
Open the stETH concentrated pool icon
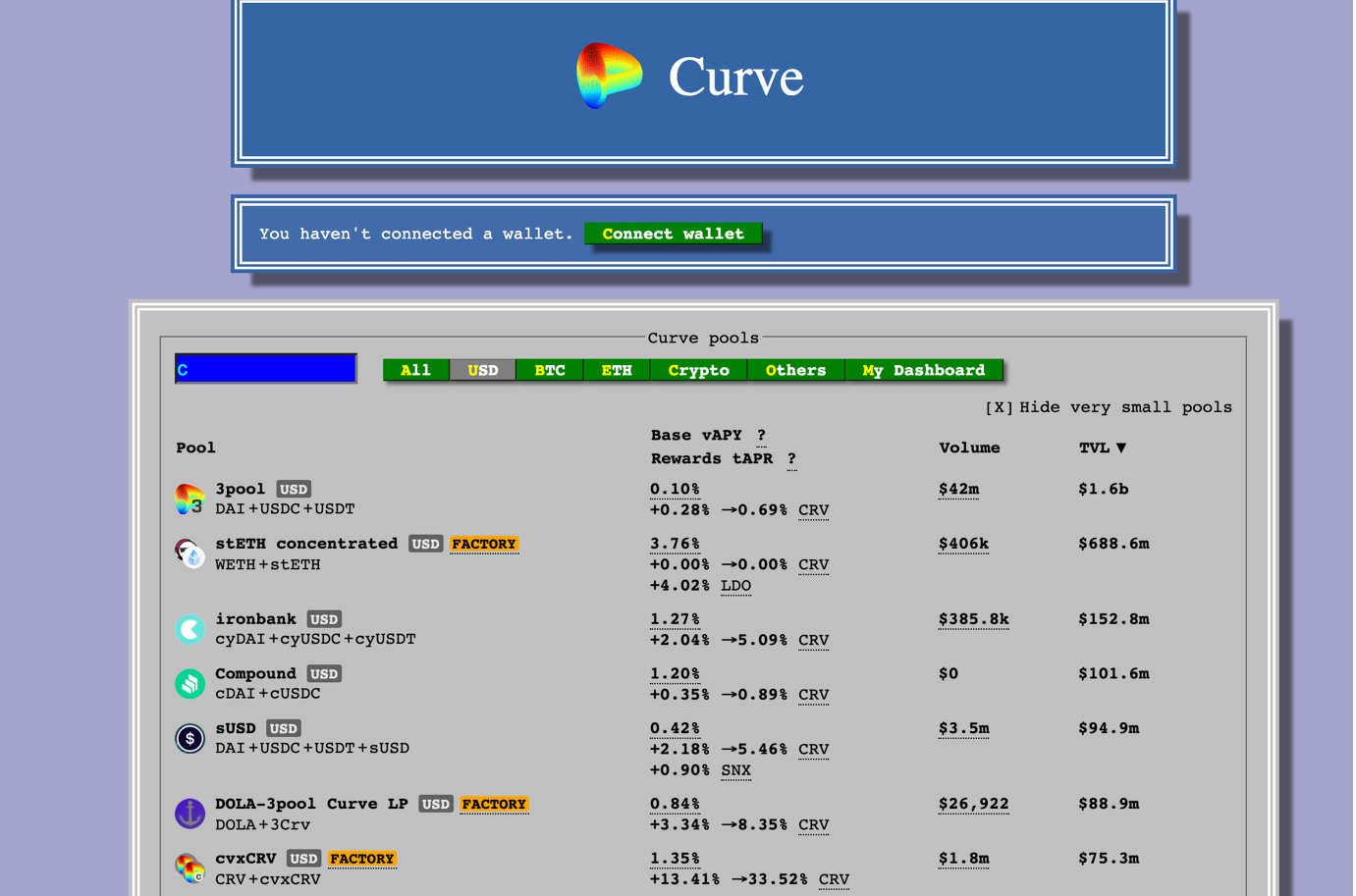[190, 553]
